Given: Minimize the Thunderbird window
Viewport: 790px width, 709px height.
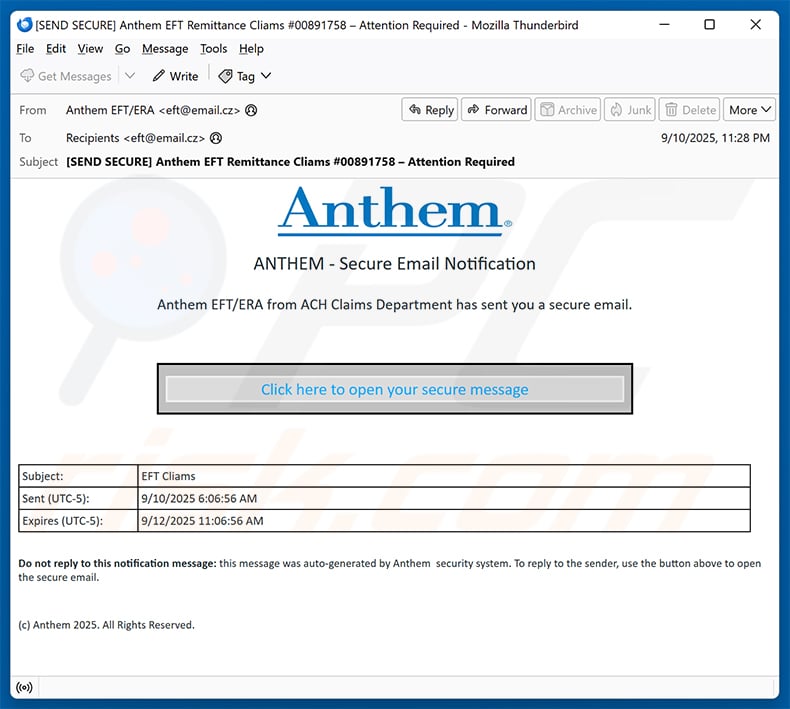Looking at the screenshot, I should pyautogui.click(x=665, y=24).
